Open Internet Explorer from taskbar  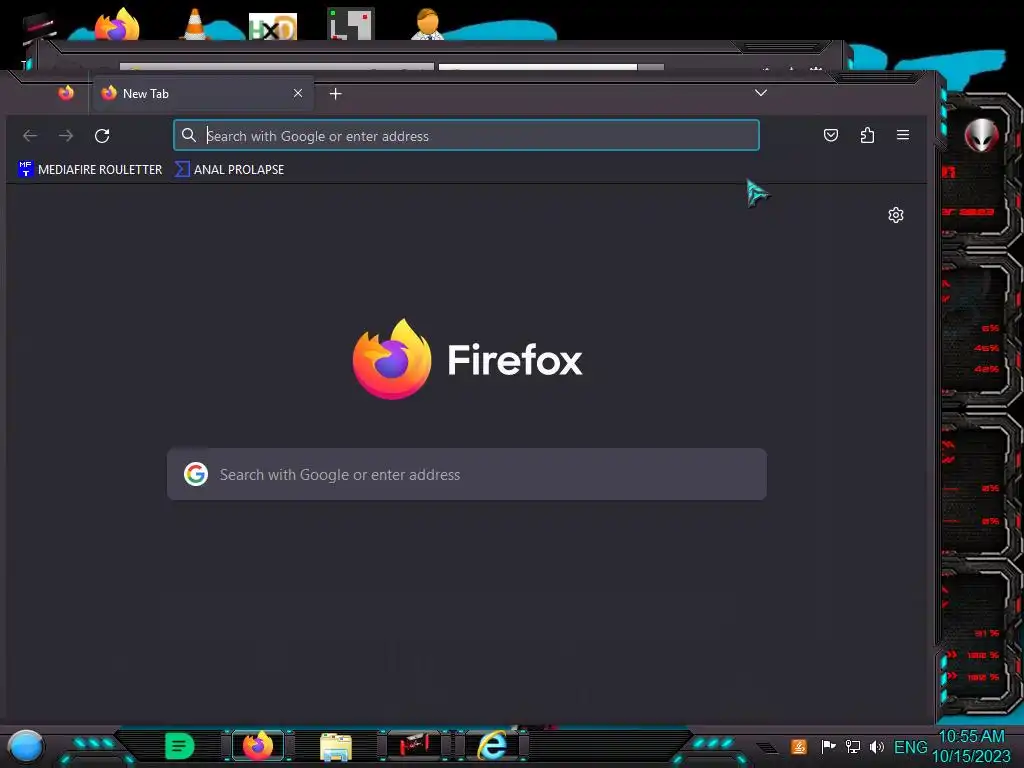tap(492, 746)
